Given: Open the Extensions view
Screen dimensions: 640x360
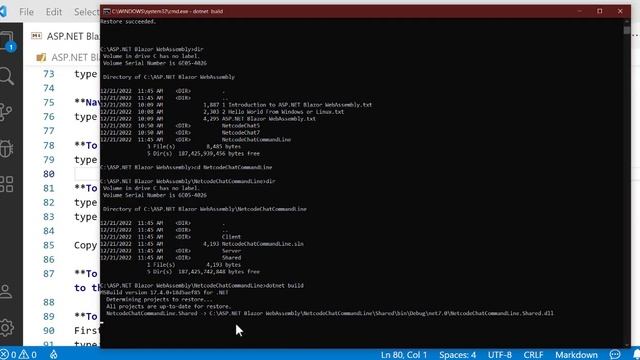Looking at the screenshot, I should 6,184.
